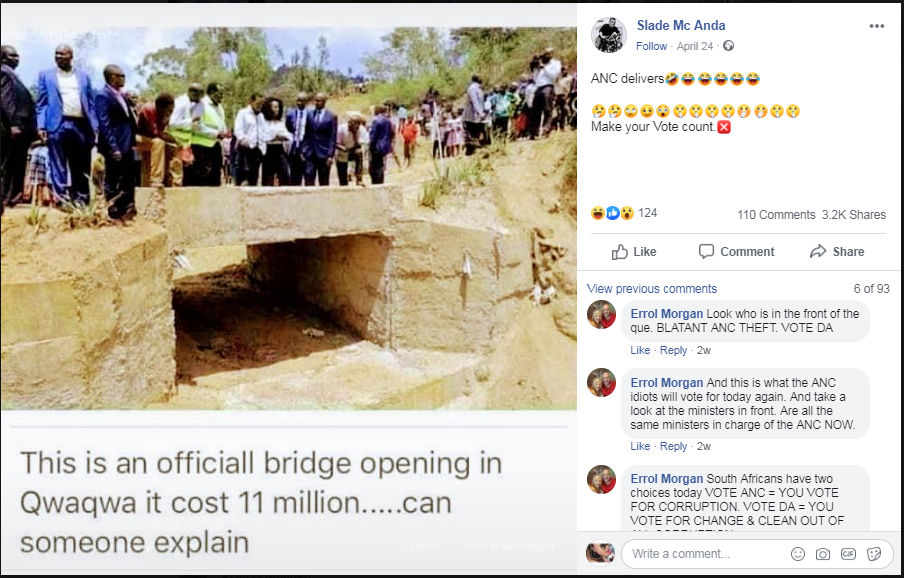Click the globe audience icon next to April 24

(x=727, y=46)
